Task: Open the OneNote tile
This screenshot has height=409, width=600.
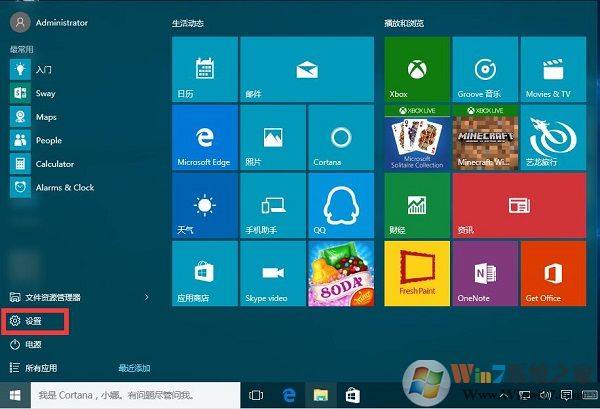Action: tap(485, 274)
